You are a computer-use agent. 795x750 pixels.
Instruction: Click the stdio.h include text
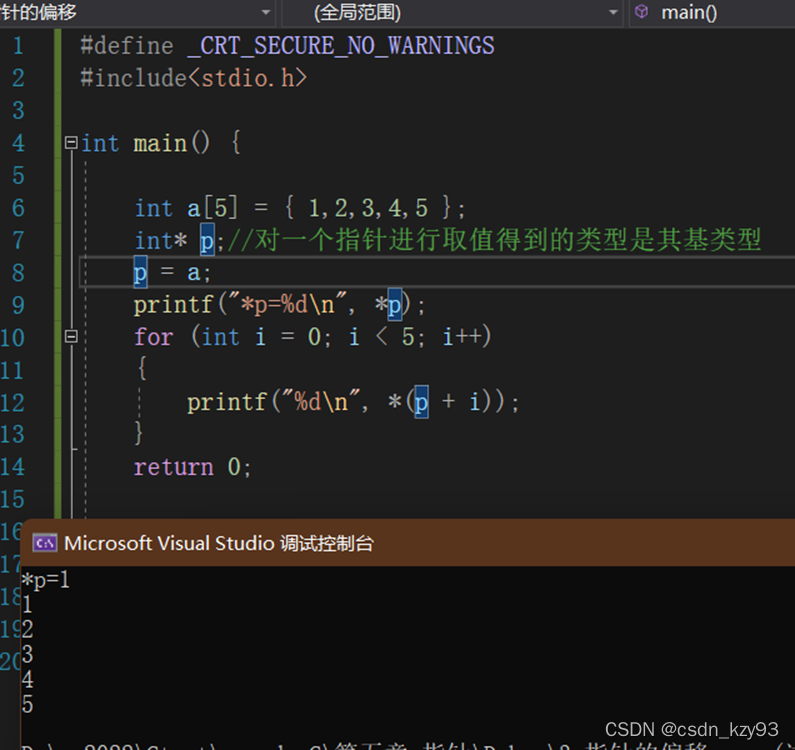pyautogui.click(x=248, y=78)
